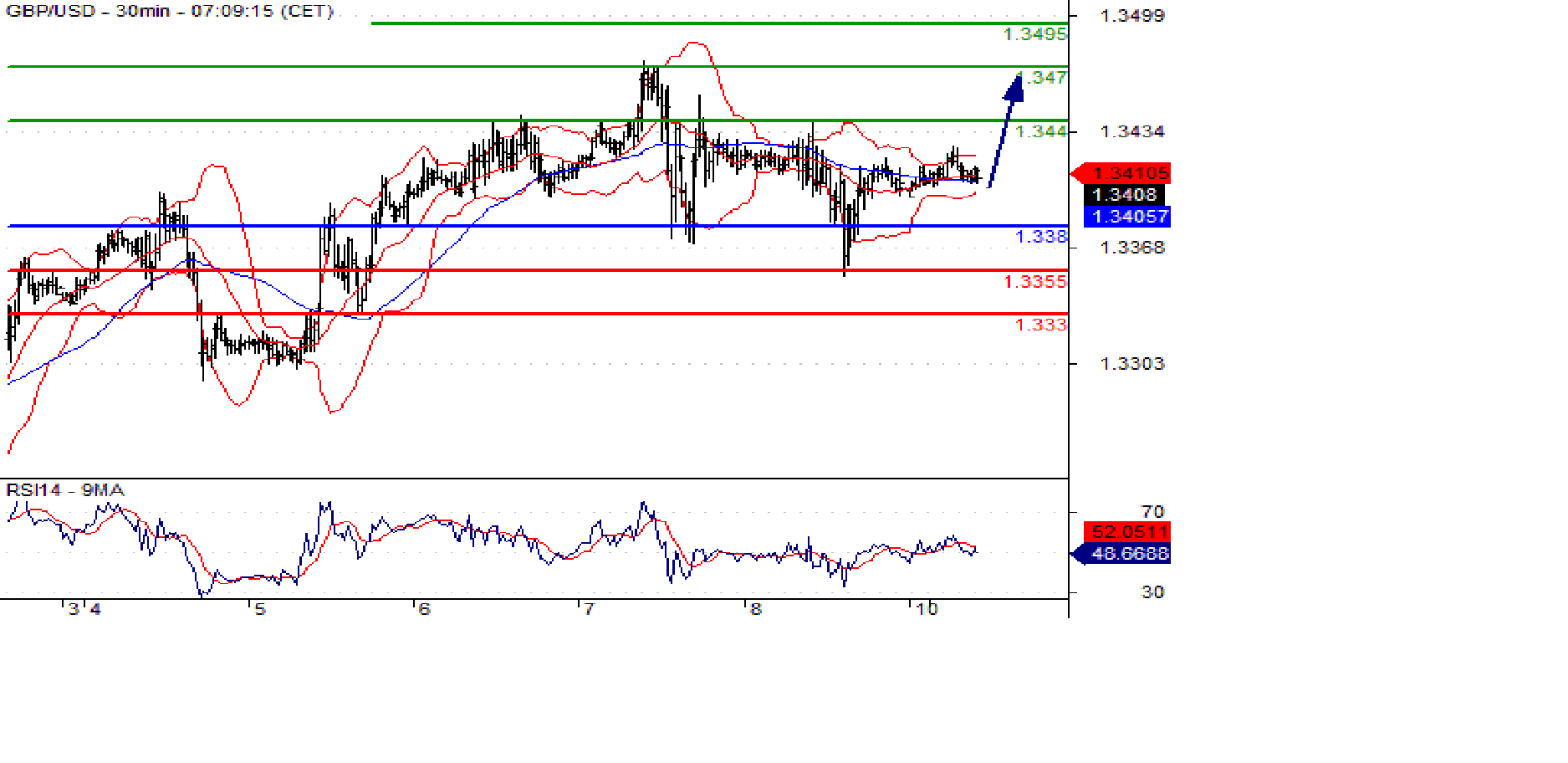Click the 1.3434 price axis value
Screen dimensions: 1568x763
point(1132,131)
